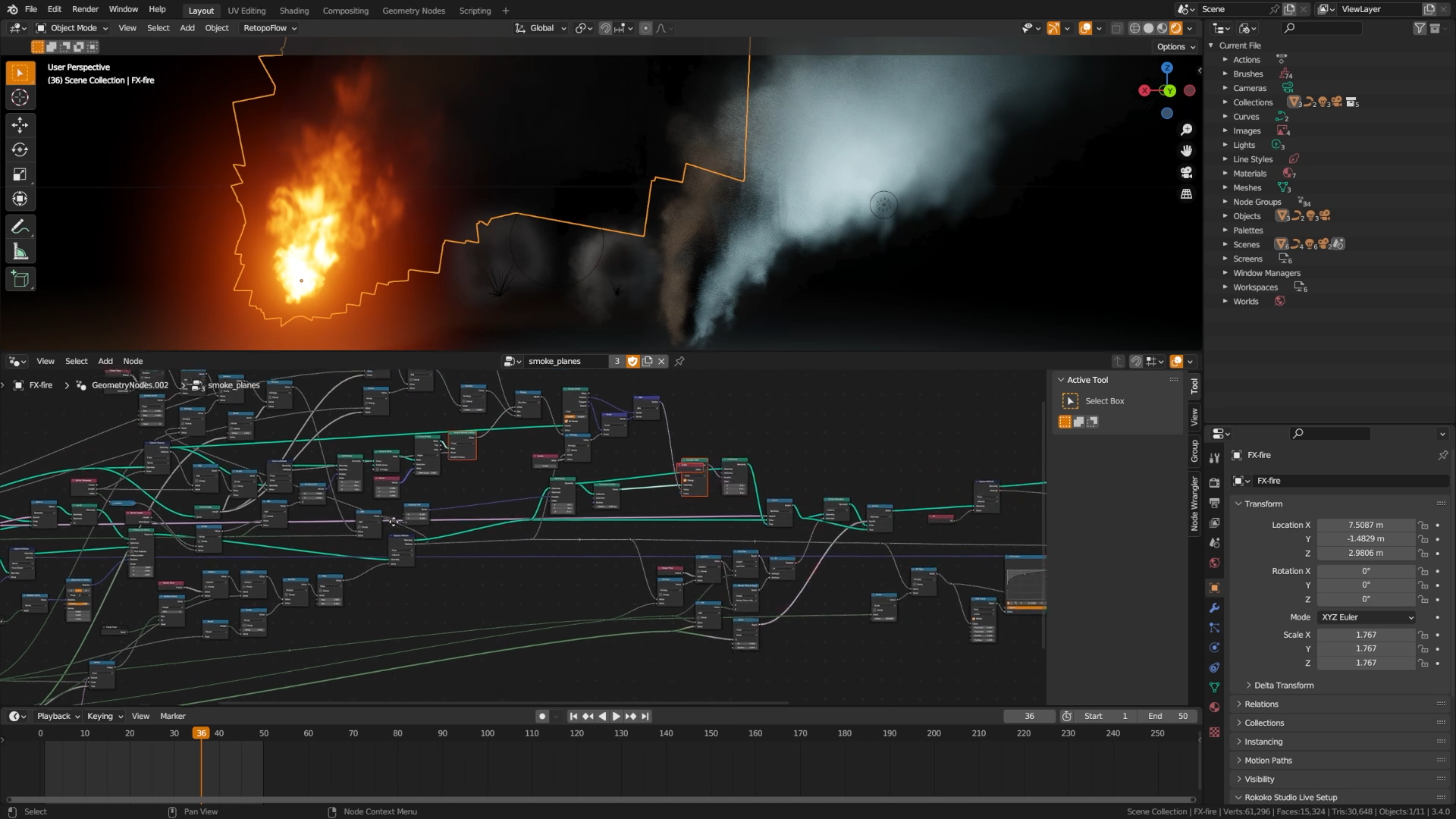
Task: Pick the Measure tool
Action: [20, 250]
